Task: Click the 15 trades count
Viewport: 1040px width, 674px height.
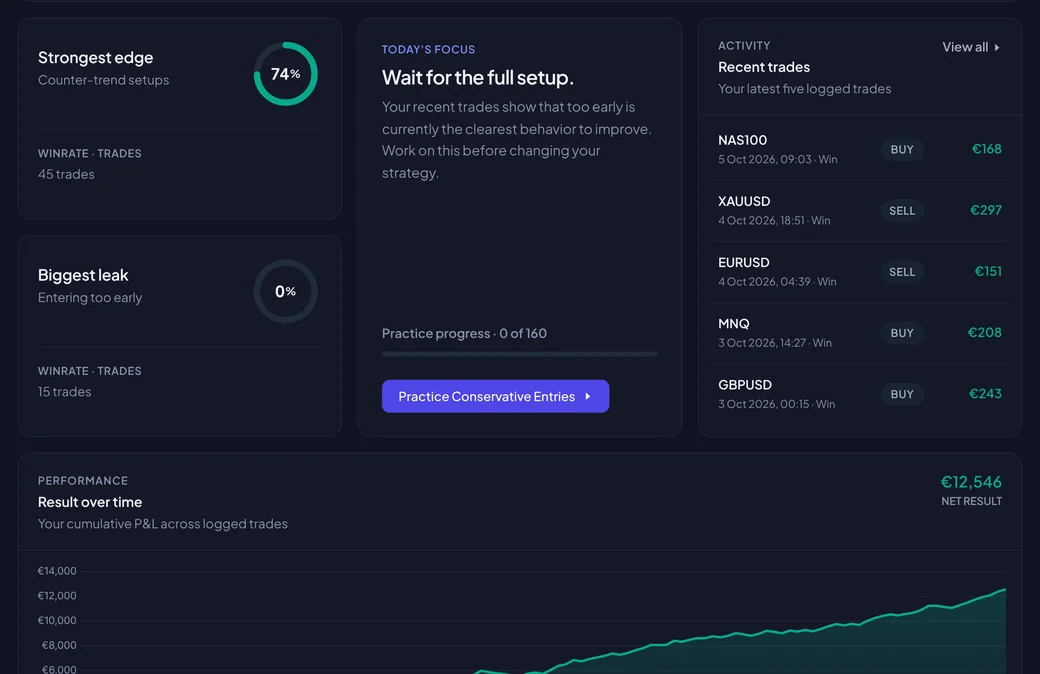Action: click(x=64, y=392)
